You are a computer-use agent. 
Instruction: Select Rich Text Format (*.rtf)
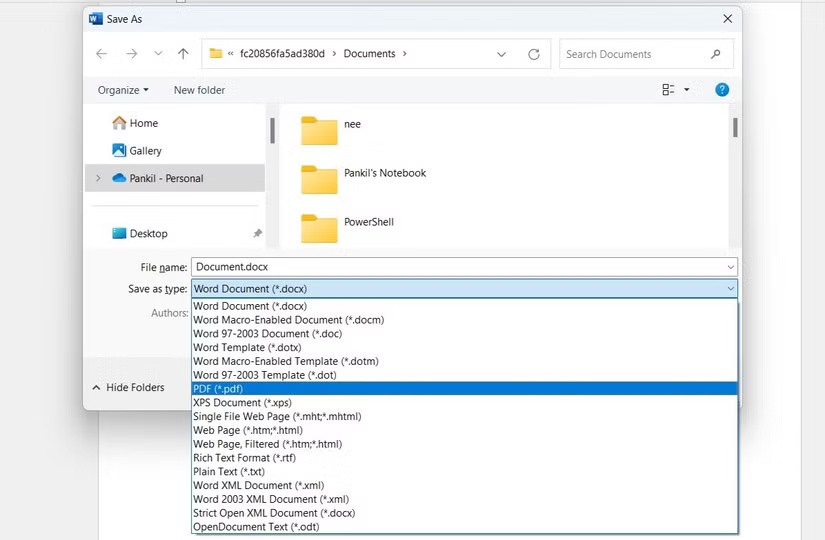tap(465, 458)
